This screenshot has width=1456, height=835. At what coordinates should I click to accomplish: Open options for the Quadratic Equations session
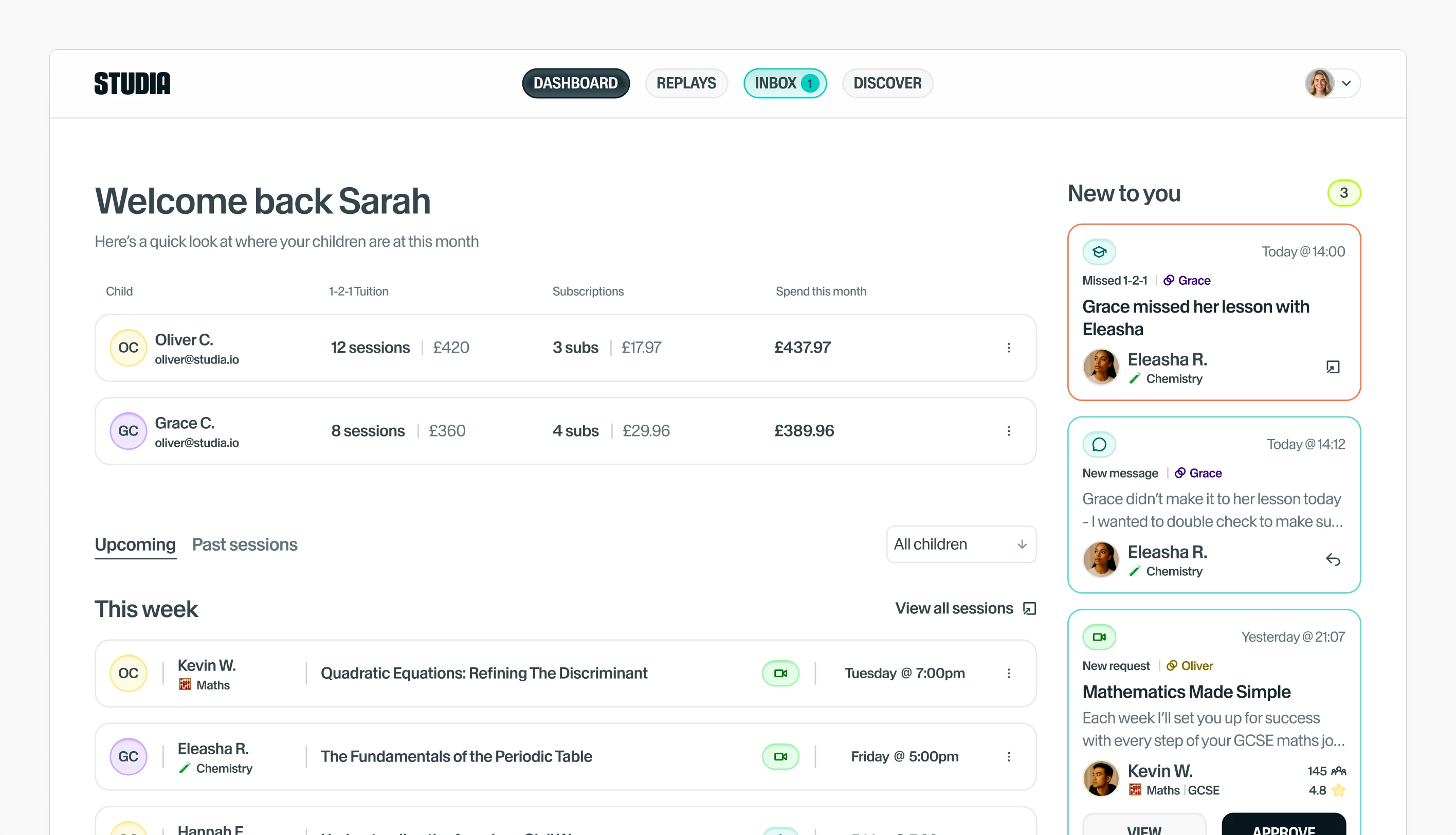coord(1008,673)
